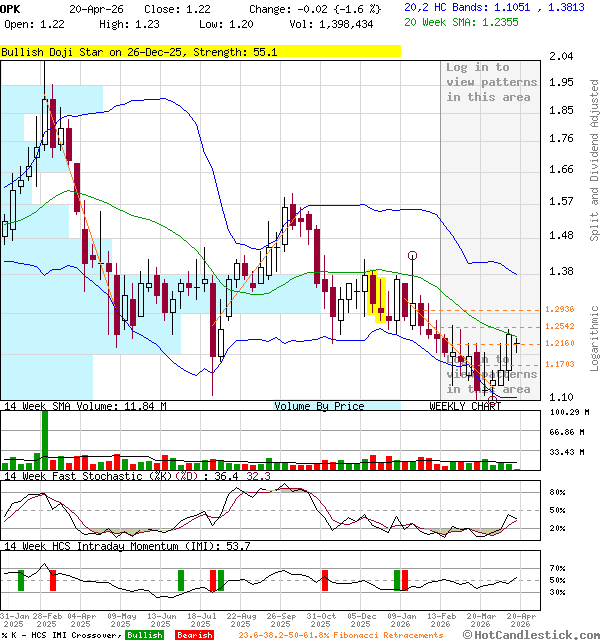Image resolution: width=600 pixels, height=640 pixels.
Task: Click the 1.2936 Fibonacci price level
Action: pos(561,310)
